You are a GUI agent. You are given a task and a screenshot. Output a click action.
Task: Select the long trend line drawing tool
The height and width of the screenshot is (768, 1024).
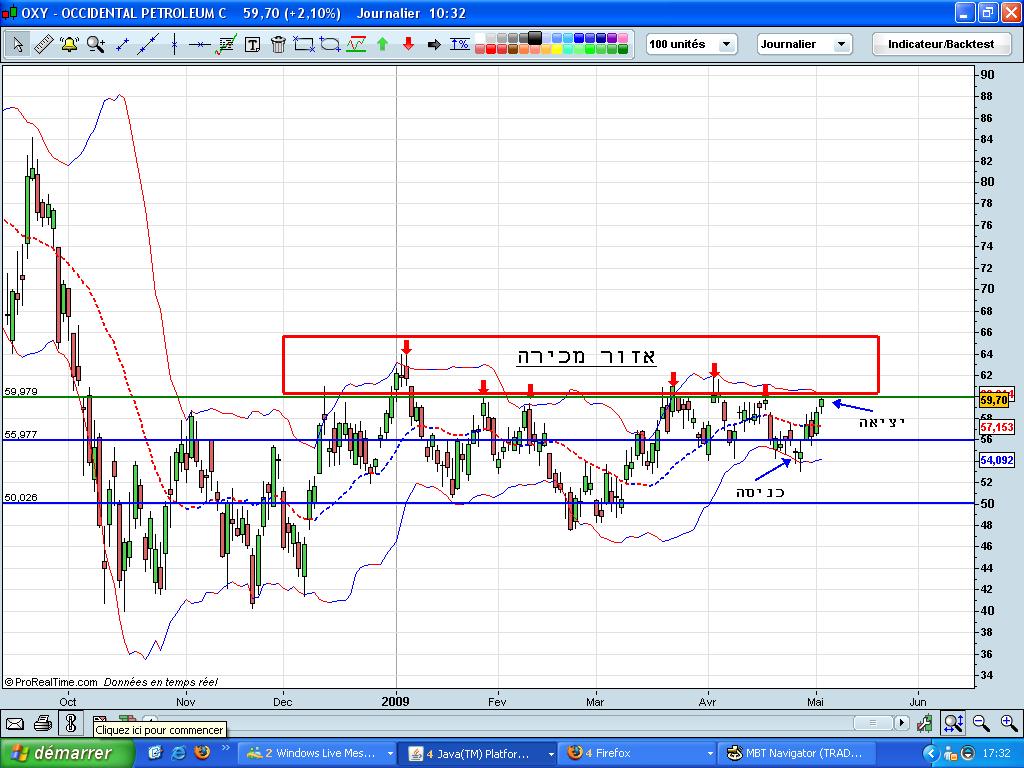148,44
